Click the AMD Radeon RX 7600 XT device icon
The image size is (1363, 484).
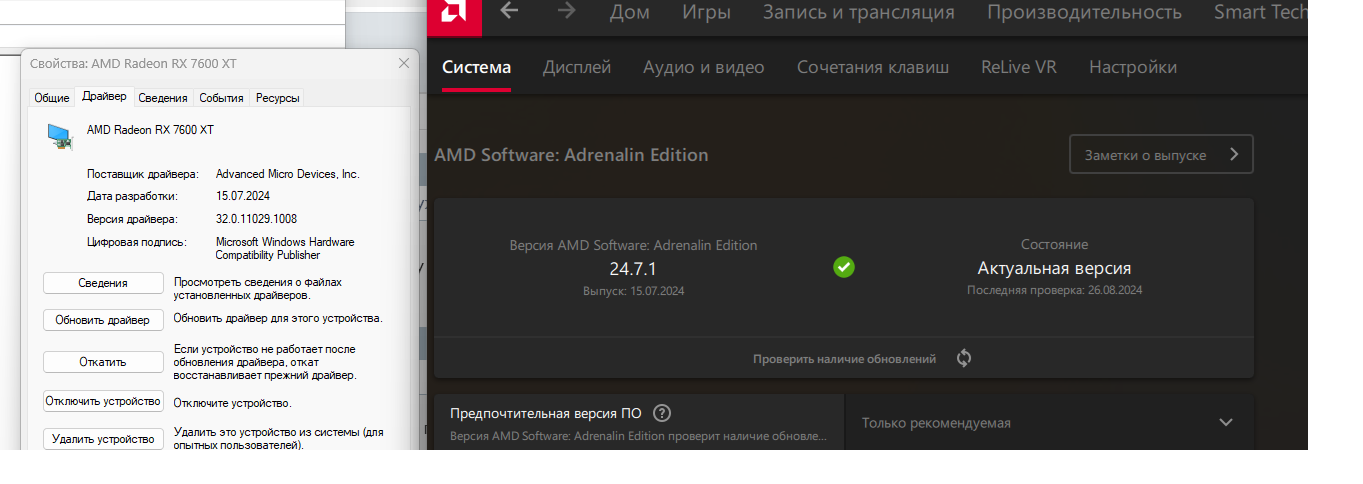pos(59,136)
